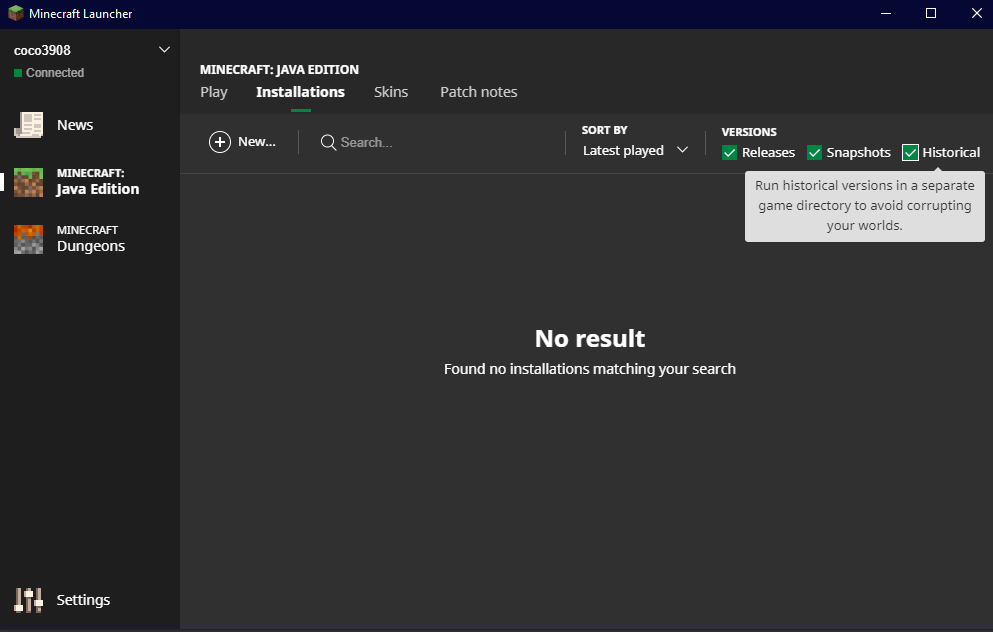
Task: Click the News label in sidebar
Action: click(75, 125)
